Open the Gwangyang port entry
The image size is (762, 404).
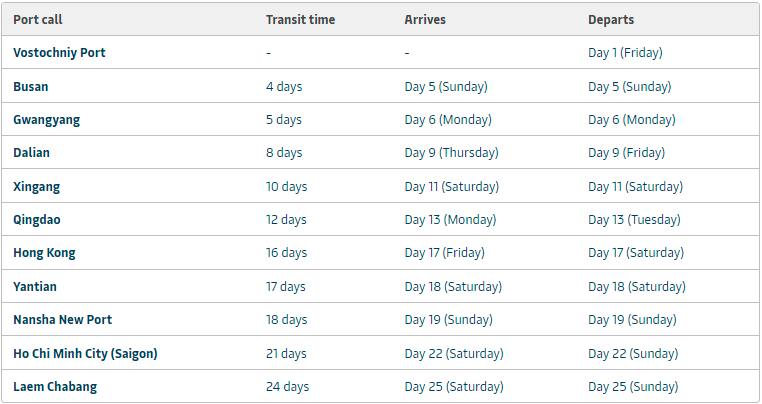click(46, 120)
